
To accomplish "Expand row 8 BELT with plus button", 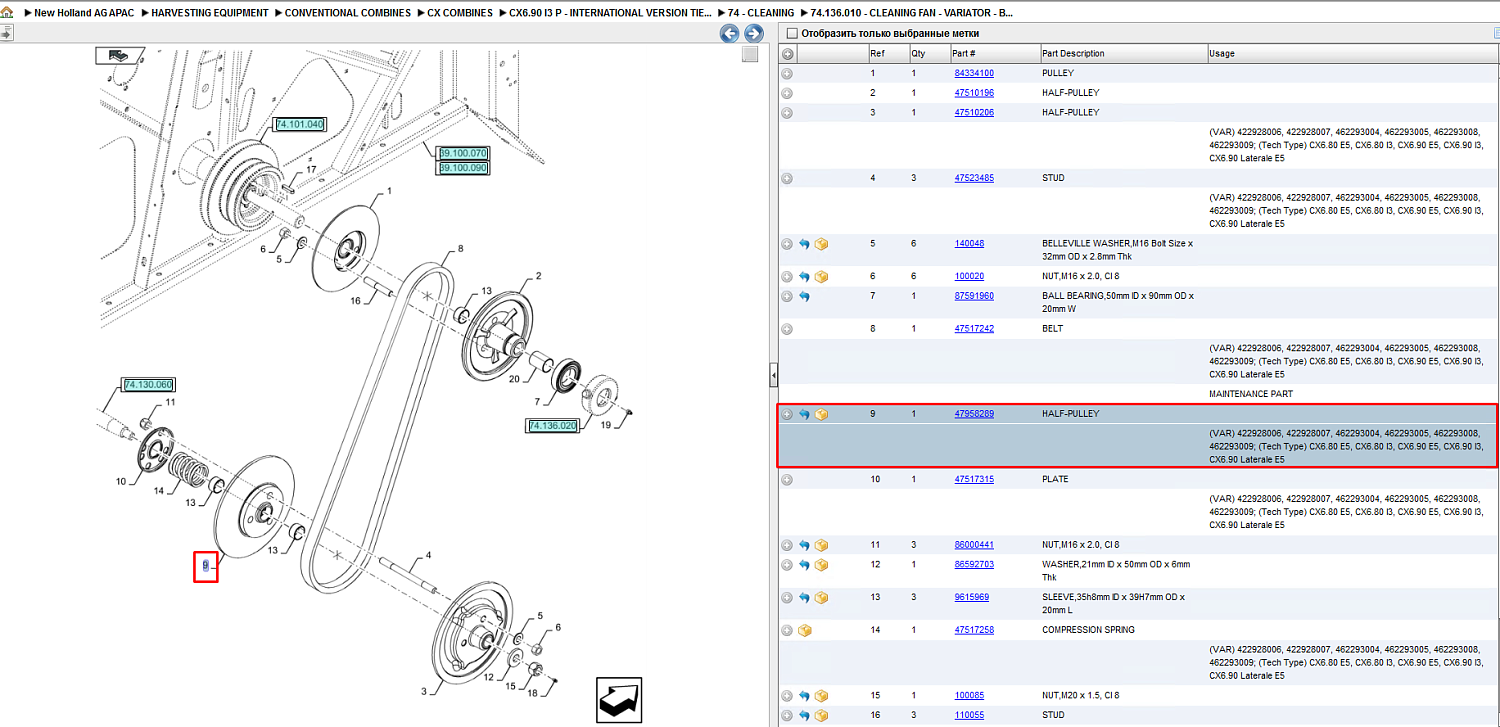I will (787, 329).
